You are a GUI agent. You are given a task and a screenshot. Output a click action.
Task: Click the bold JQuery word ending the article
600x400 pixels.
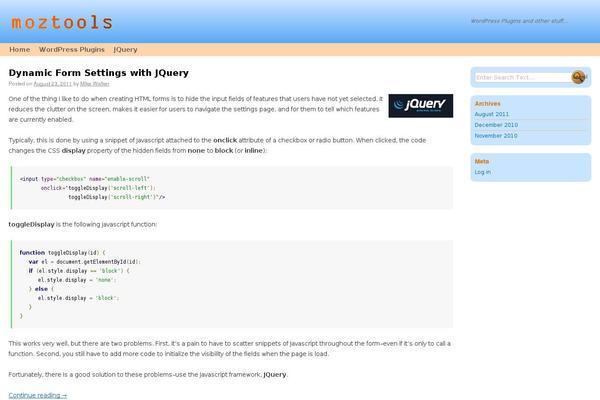(x=275, y=374)
